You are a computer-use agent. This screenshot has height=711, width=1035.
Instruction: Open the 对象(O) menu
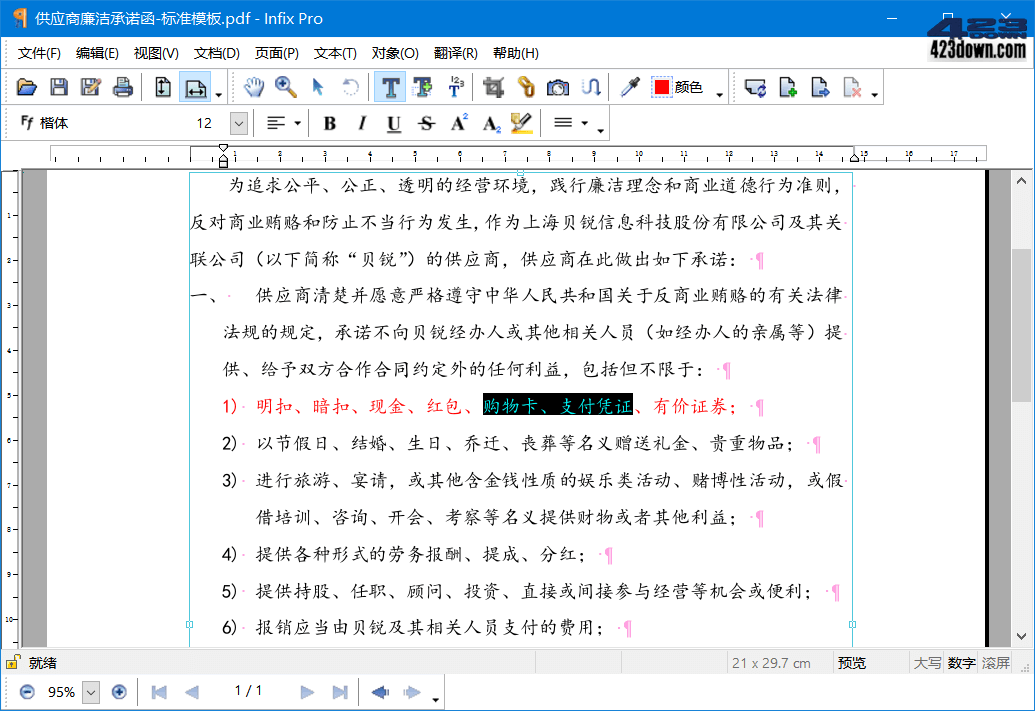pyautogui.click(x=395, y=53)
